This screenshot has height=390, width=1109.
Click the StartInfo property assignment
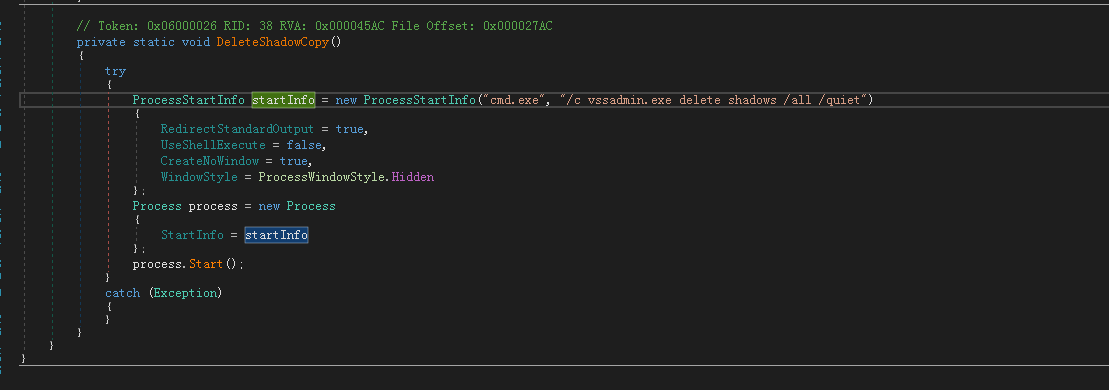(x=192, y=235)
